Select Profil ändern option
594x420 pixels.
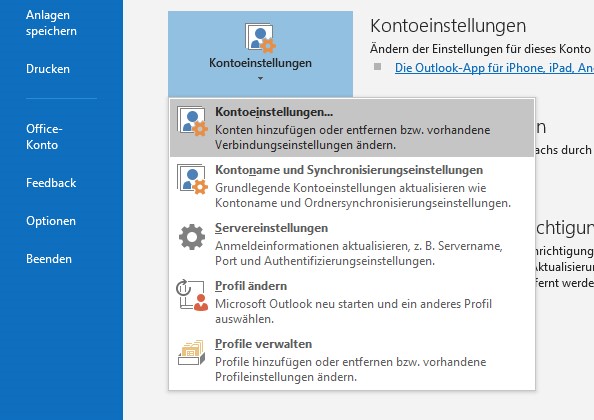(x=251, y=286)
